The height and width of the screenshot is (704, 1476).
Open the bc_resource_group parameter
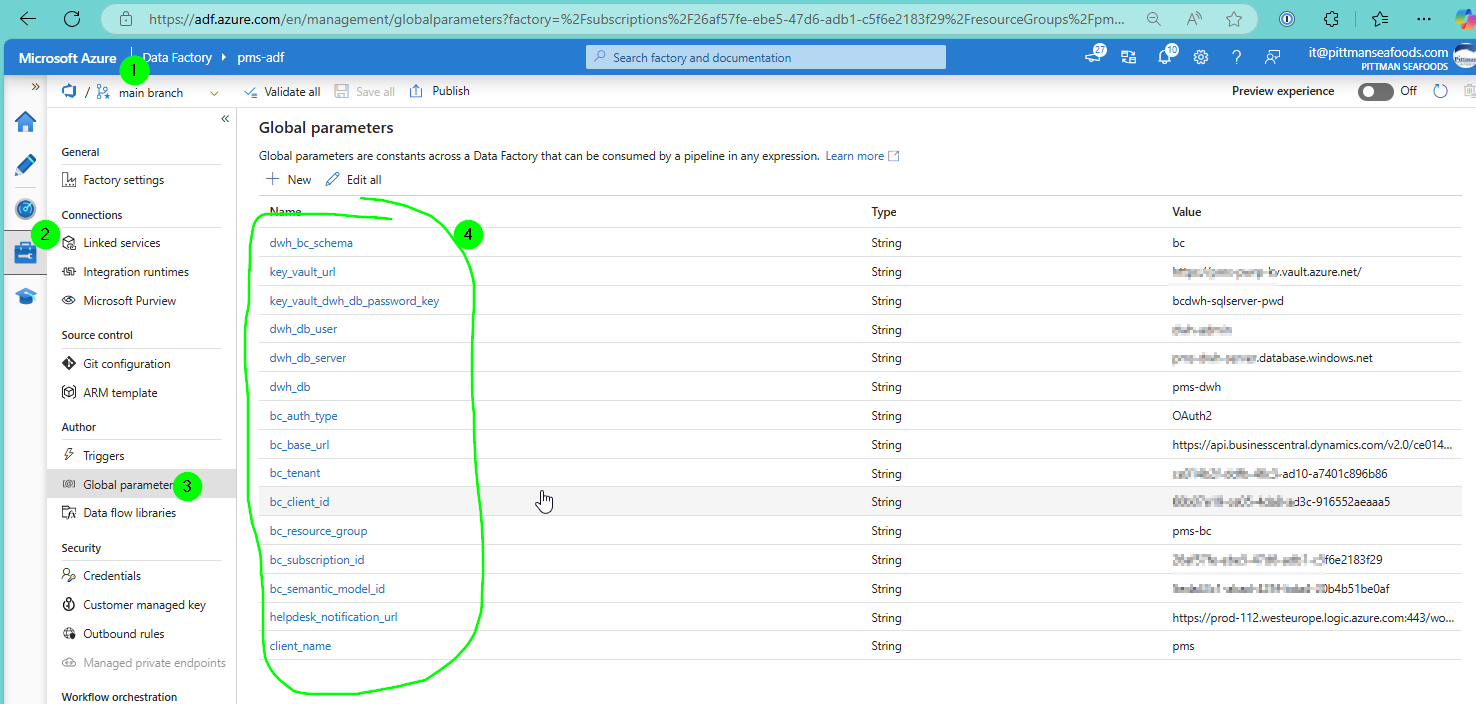(x=319, y=531)
